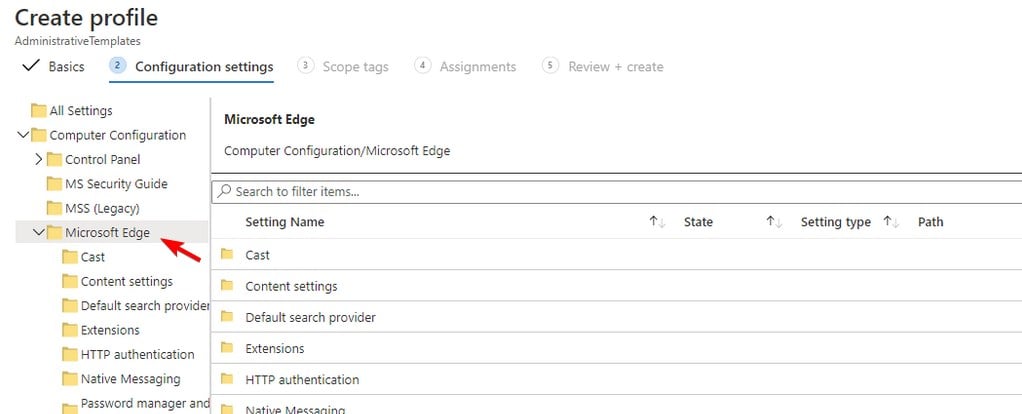Select Content settings in the left tree

(x=126, y=282)
